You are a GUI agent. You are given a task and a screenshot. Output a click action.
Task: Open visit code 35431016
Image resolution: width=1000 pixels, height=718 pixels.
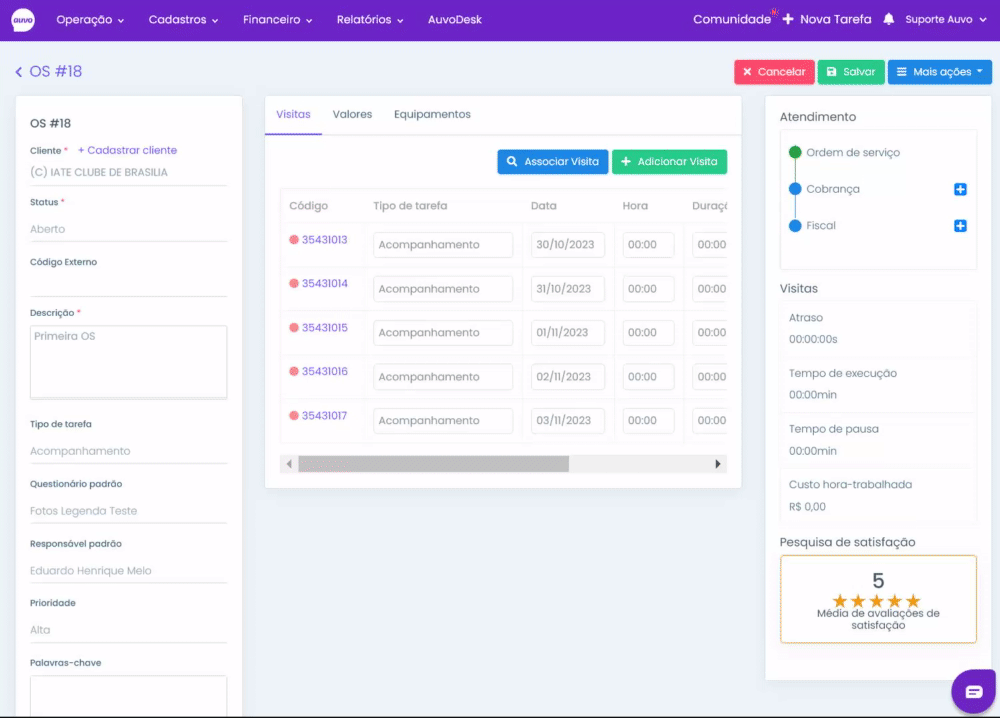[x=325, y=371]
